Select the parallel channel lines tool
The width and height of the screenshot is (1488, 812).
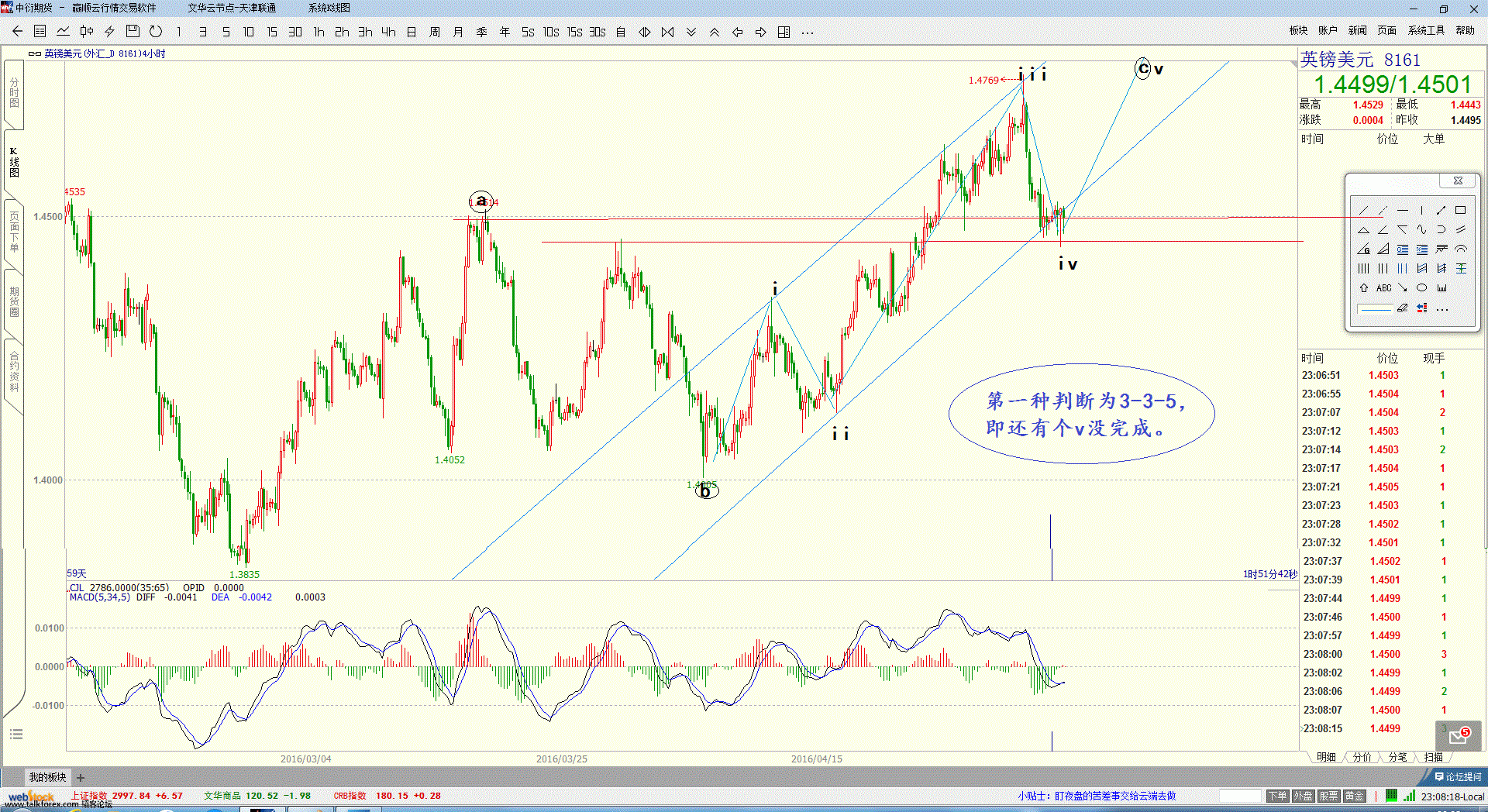[x=1461, y=229]
